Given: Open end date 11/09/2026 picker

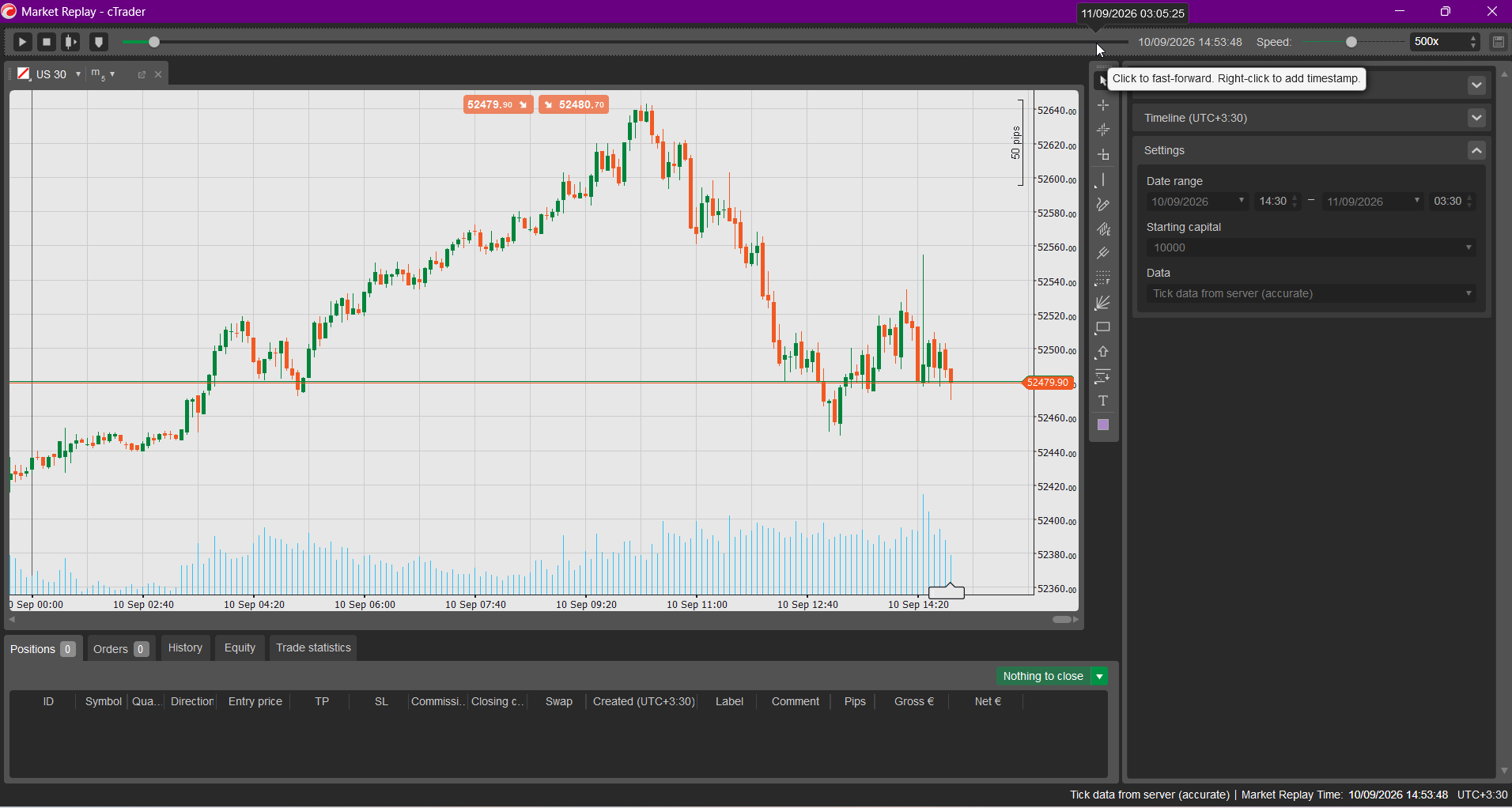Looking at the screenshot, I should [1374, 202].
